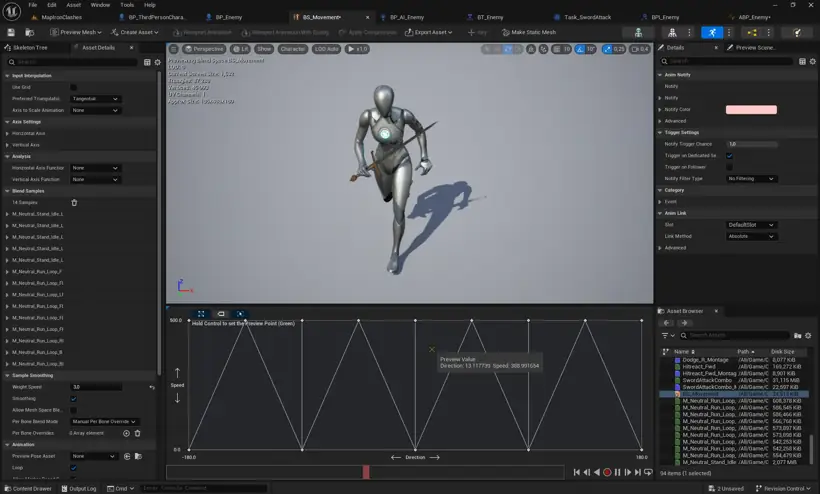Uncheck Trigger on Dedicated Server
820x494 pixels.
click(729, 156)
